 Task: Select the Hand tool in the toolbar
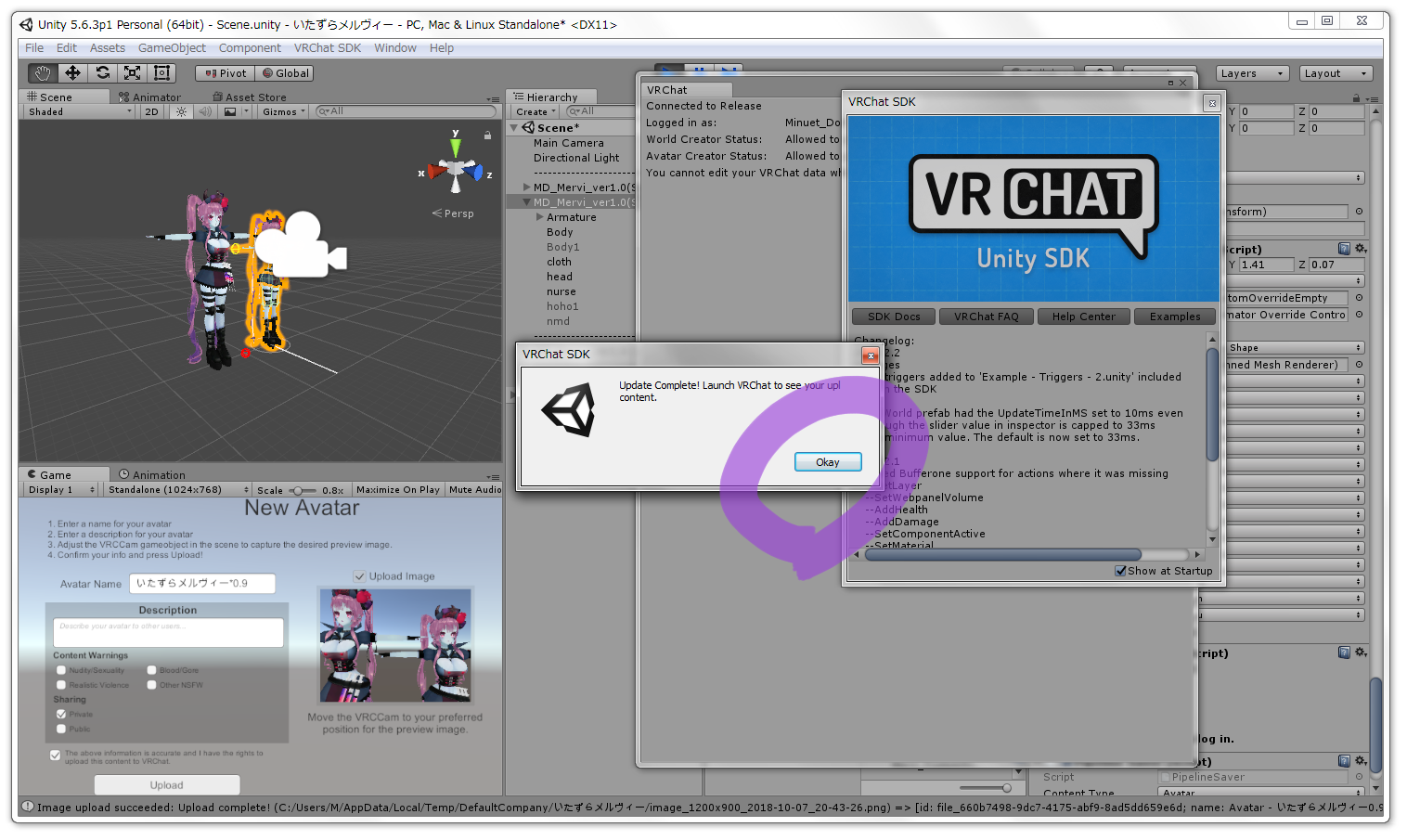[42, 72]
